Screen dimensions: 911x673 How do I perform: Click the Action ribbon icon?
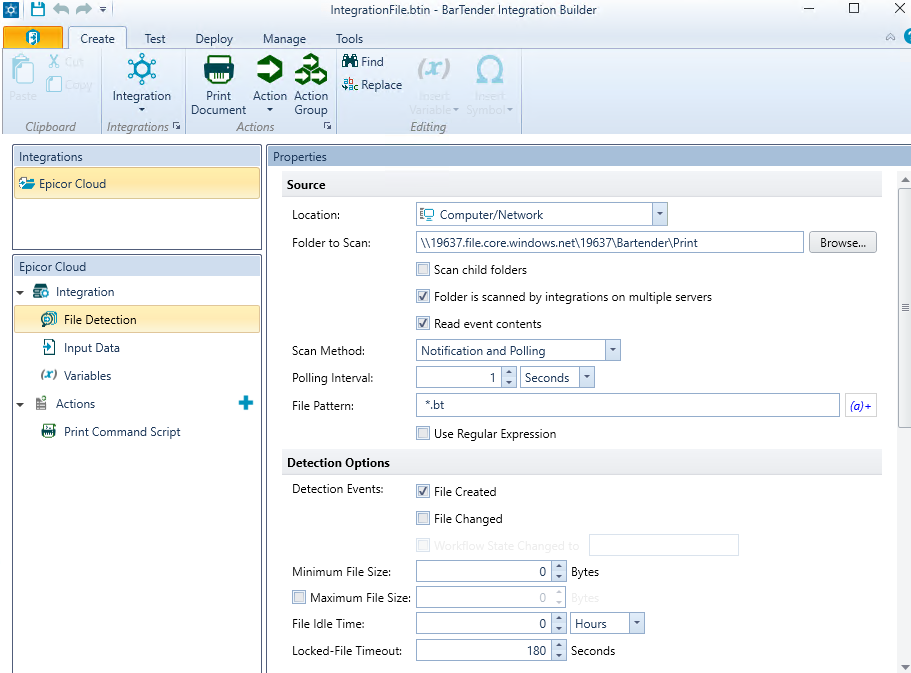(x=269, y=71)
